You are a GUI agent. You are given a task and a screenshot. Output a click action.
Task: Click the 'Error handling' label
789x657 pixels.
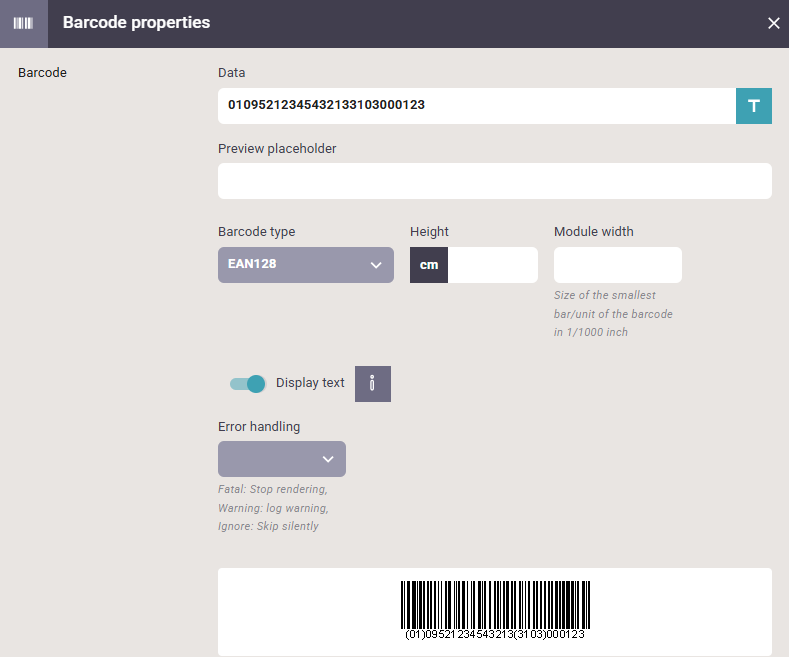(x=259, y=427)
